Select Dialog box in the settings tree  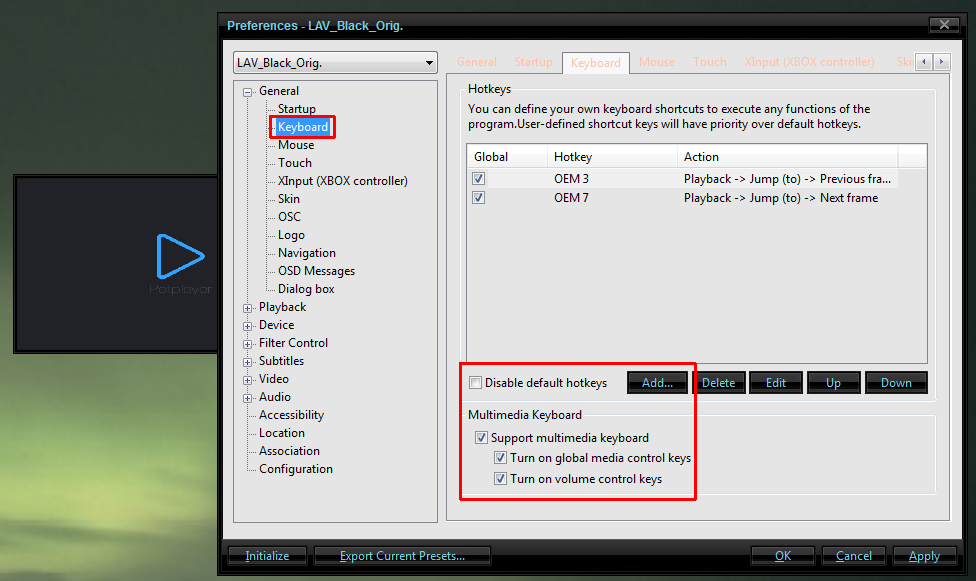pyautogui.click(x=306, y=290)
